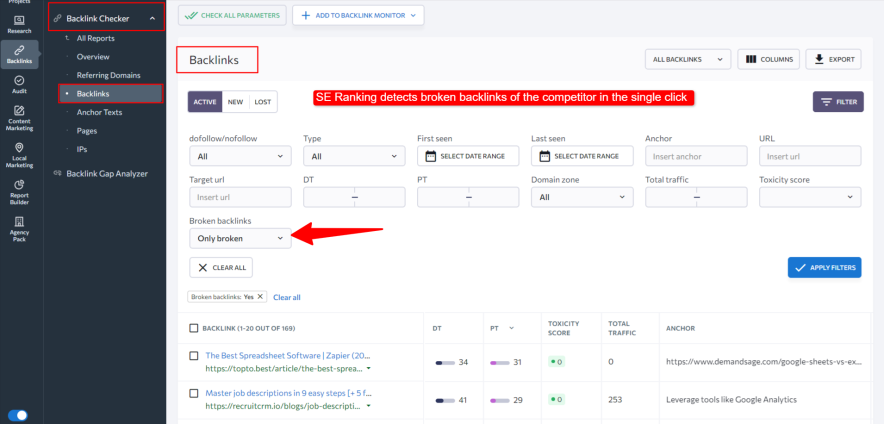The height and width of the screenshot is (424, 884).
Task: Open the Research section in sidebar
Action: tap(19, 24)
